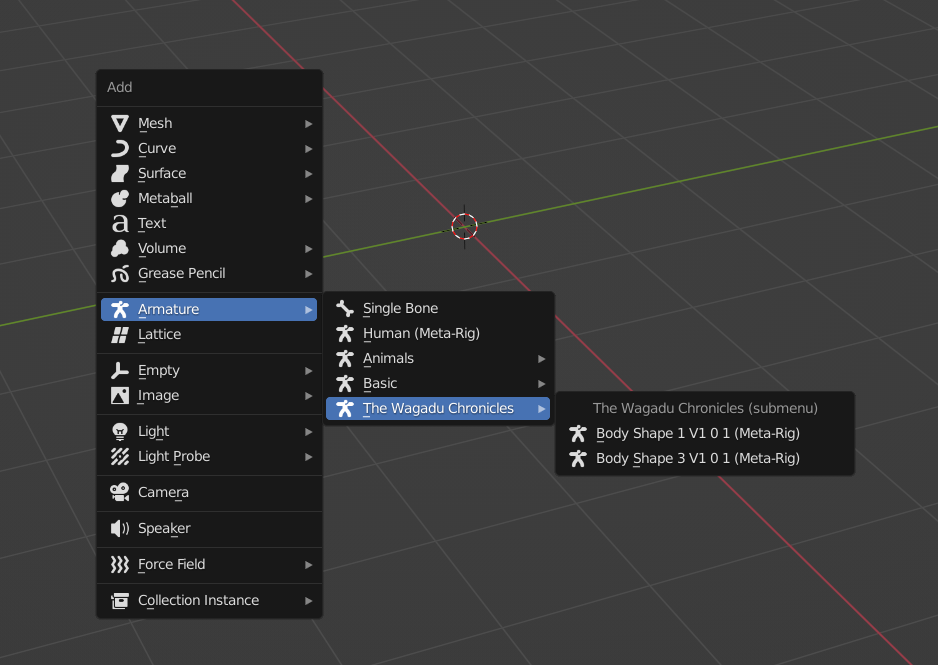Click the Basic armature icon
The image size is (938, 665).
tap(345, 384)
